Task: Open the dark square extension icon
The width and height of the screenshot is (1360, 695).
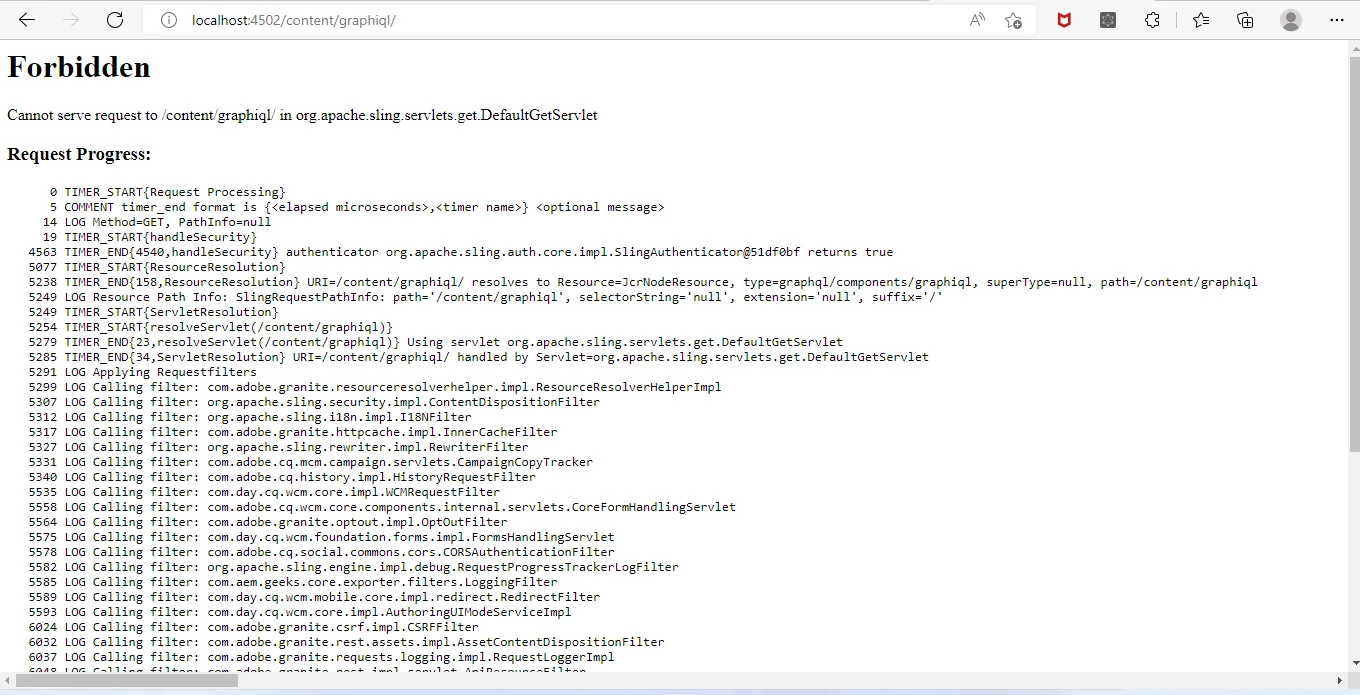Action: [x=1108, y=20]
